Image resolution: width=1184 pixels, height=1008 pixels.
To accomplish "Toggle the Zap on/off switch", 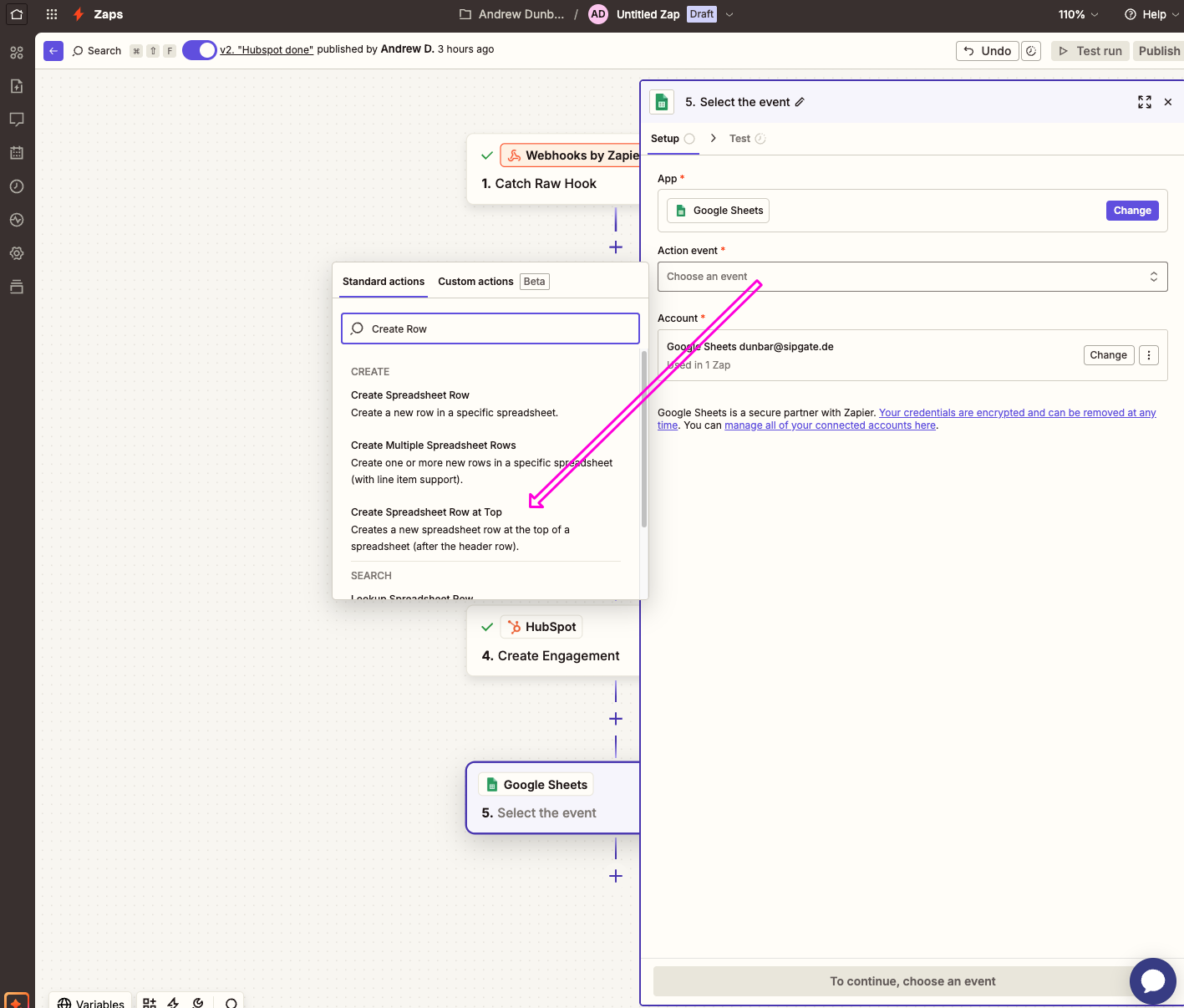I will (199, 50).
